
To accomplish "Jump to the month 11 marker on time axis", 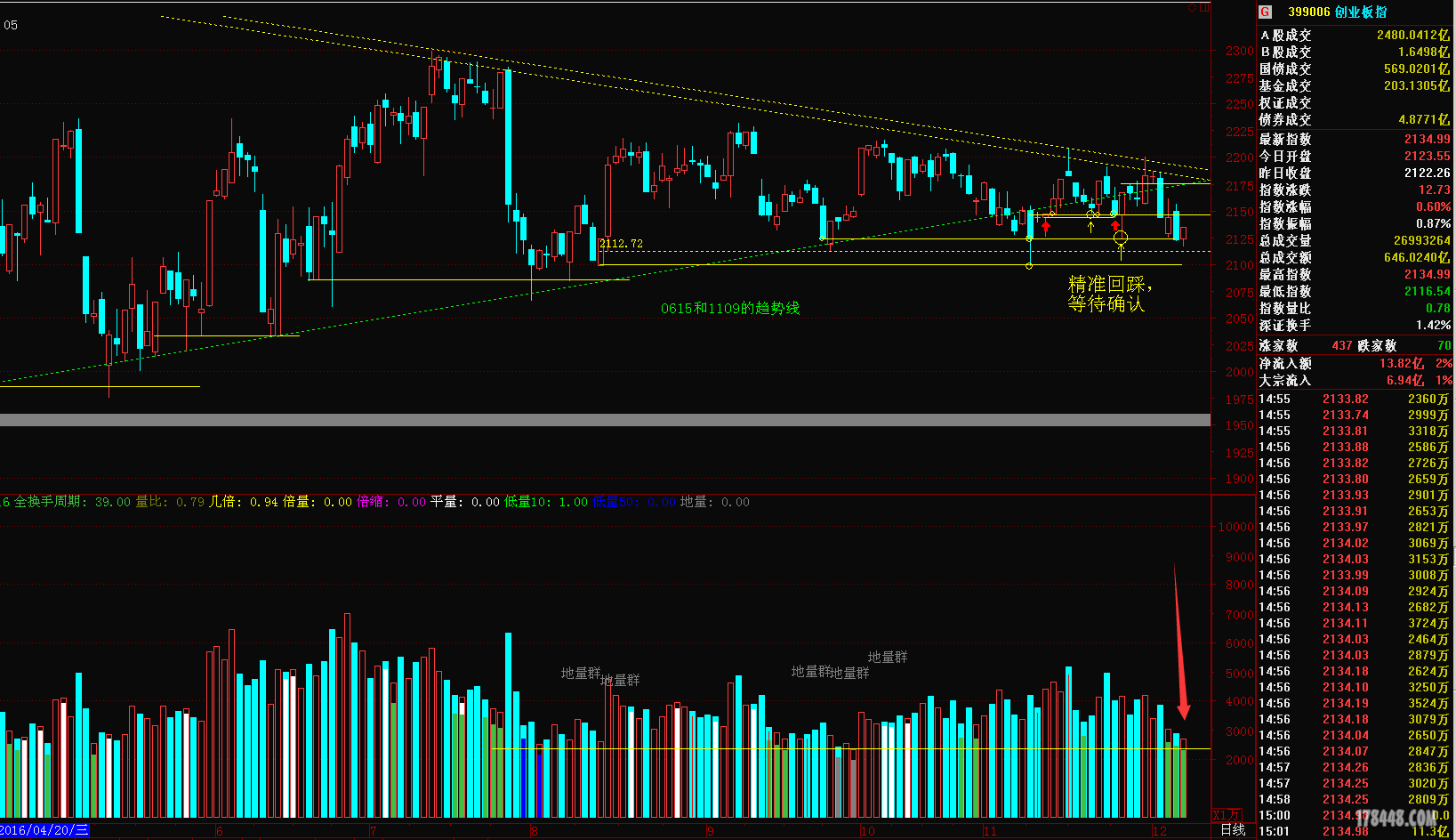I will [990, 831].
